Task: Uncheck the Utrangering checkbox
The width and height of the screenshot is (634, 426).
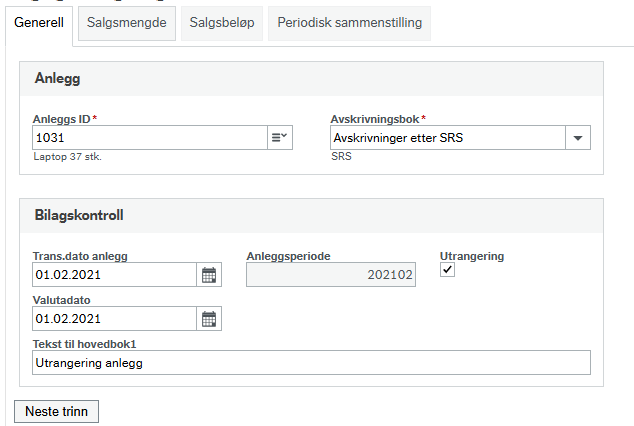Action: pos(447,270)
